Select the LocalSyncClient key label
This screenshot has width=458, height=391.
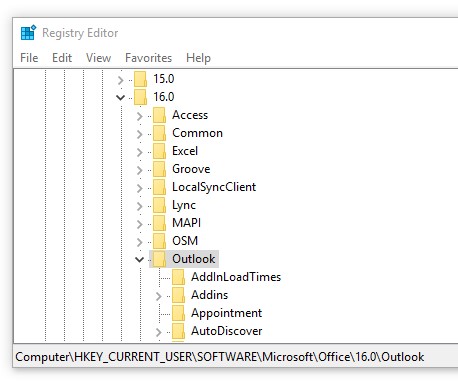tap(214, 187)
